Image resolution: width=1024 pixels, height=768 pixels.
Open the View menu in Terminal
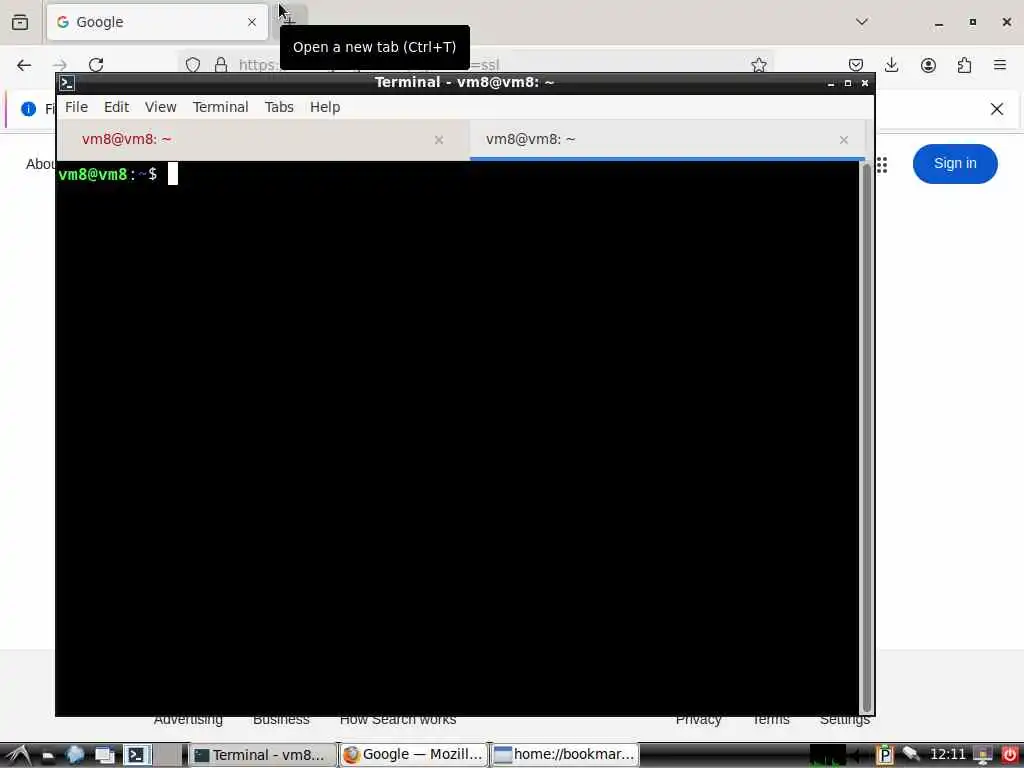pos(160,107)
